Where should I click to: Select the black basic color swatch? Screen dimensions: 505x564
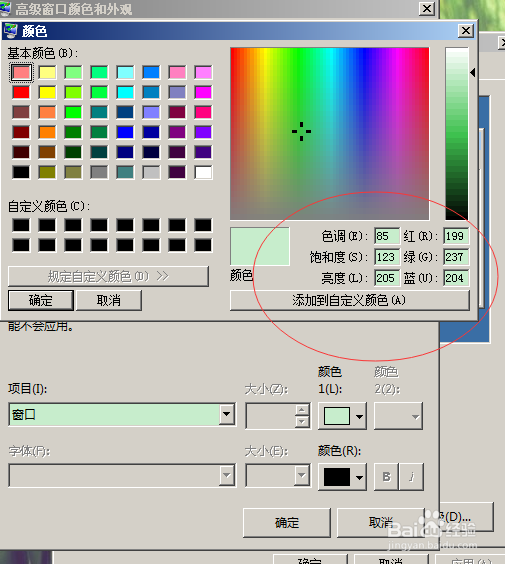coord(21,172)
